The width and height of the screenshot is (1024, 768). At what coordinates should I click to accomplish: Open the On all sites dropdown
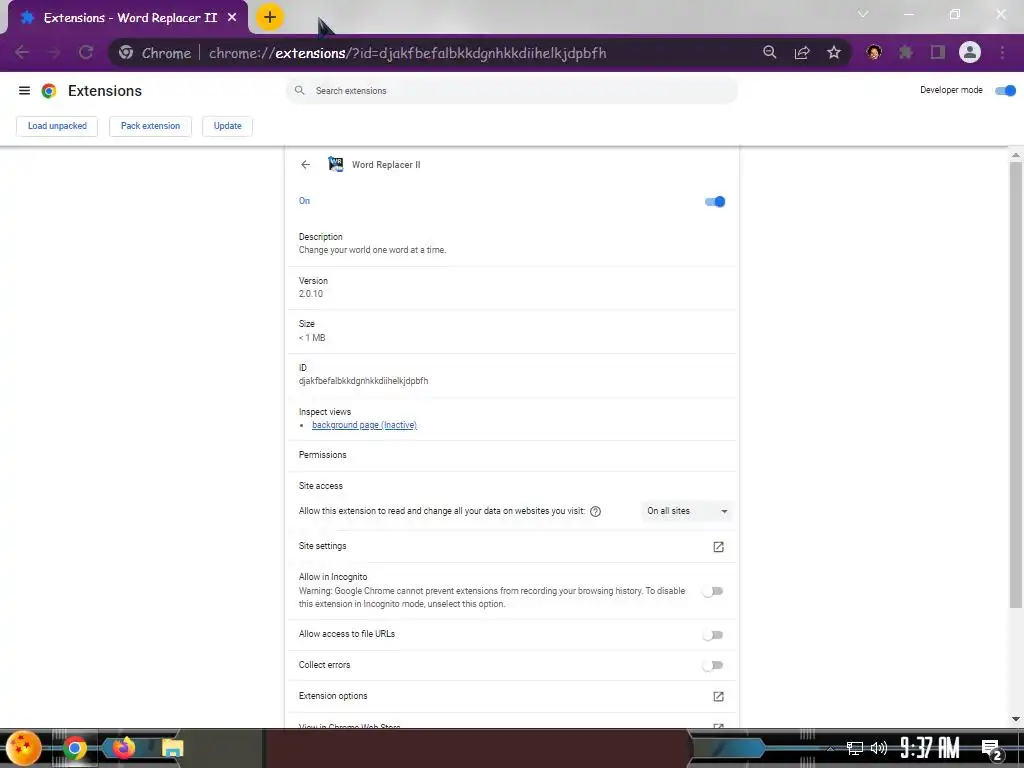coord(686,511)
